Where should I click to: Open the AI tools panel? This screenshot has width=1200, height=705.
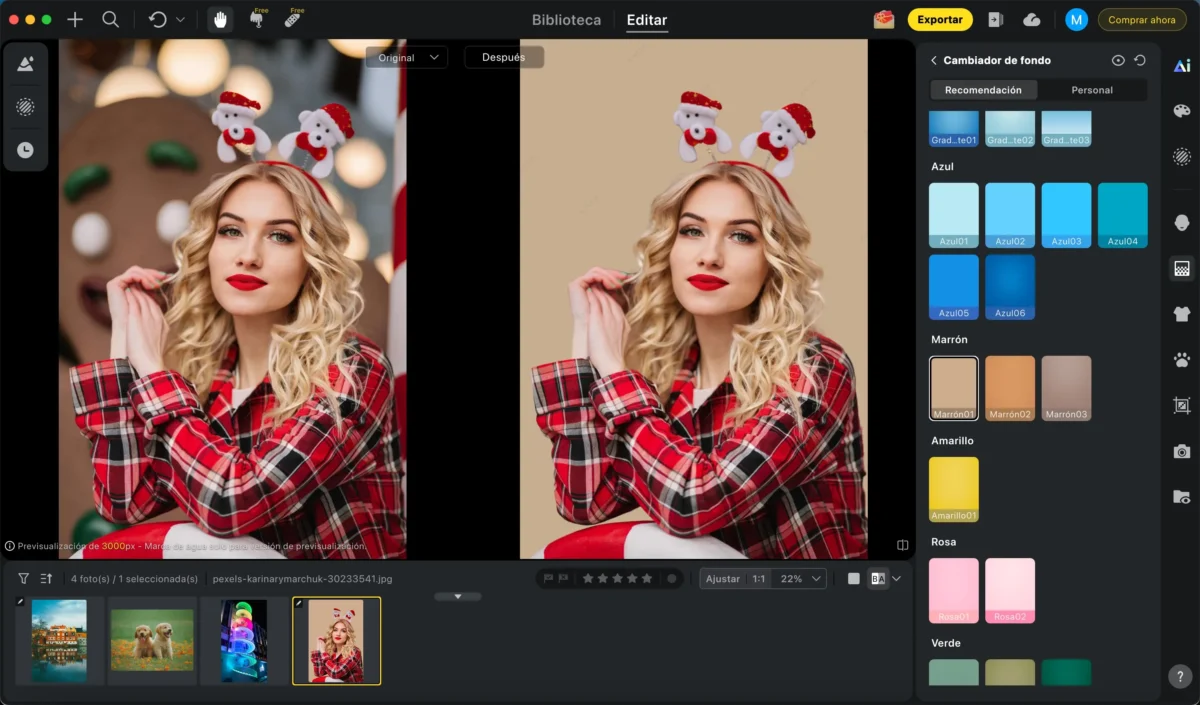coord(1182,66)
